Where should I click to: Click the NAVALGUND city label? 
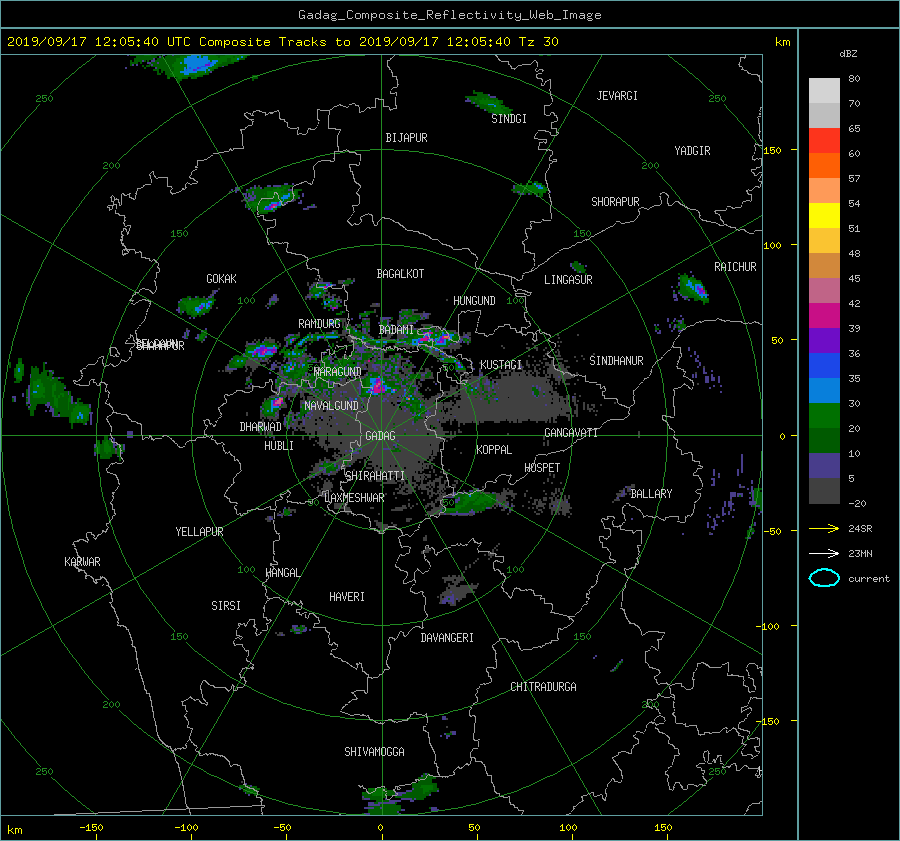(x=331, y=406)
